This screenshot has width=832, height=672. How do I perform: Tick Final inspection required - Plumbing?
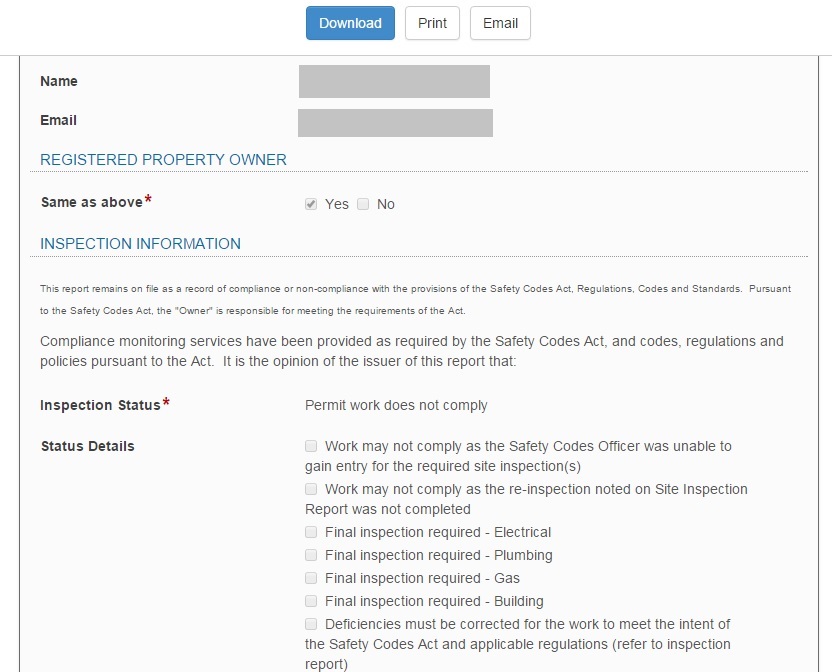[x=312, y=555]
